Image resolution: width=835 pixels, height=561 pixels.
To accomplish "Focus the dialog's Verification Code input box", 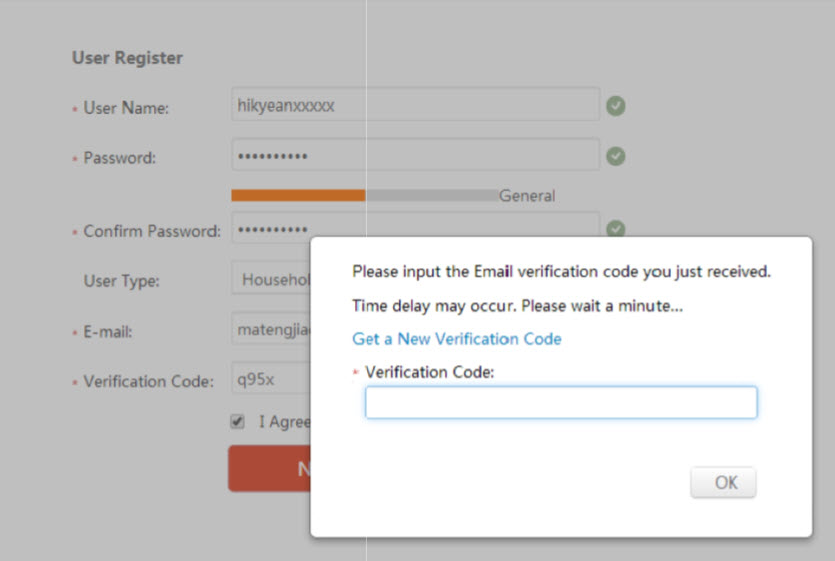I will pyautogui.click(x=560, y=403).
